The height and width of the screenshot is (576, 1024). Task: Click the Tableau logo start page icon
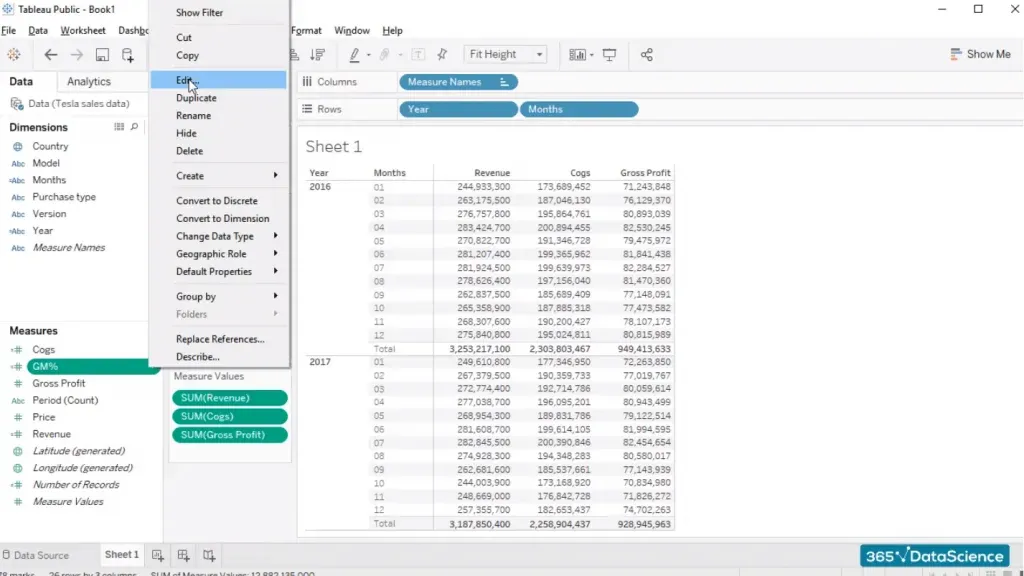tap(14, 55)
